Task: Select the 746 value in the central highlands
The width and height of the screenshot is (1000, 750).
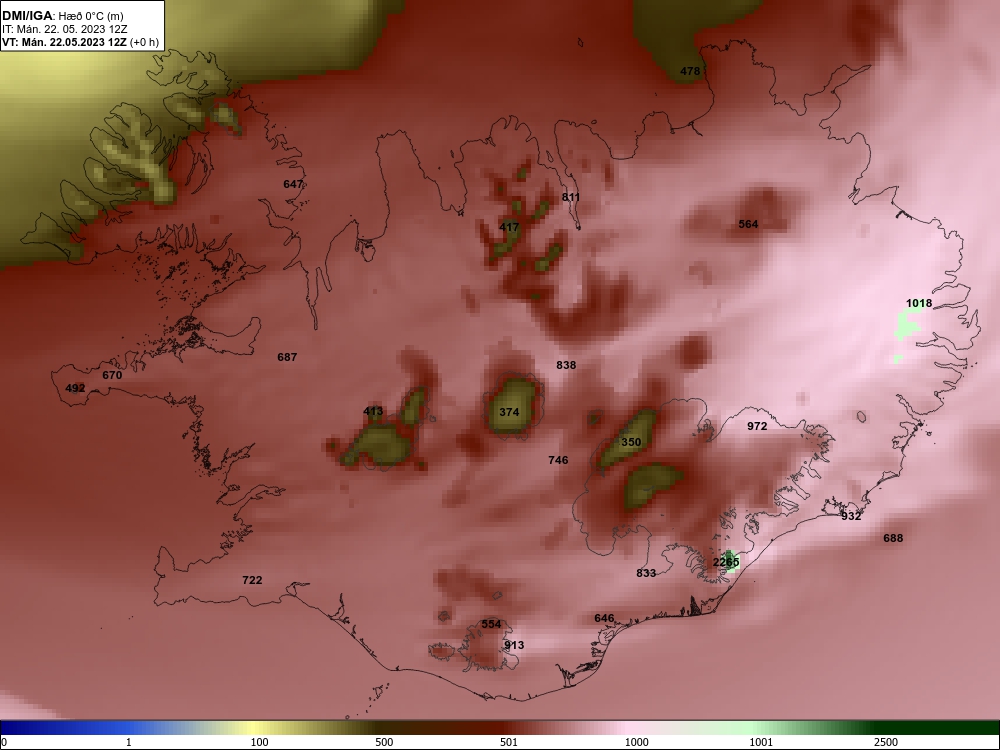Action: pos(558,460)
